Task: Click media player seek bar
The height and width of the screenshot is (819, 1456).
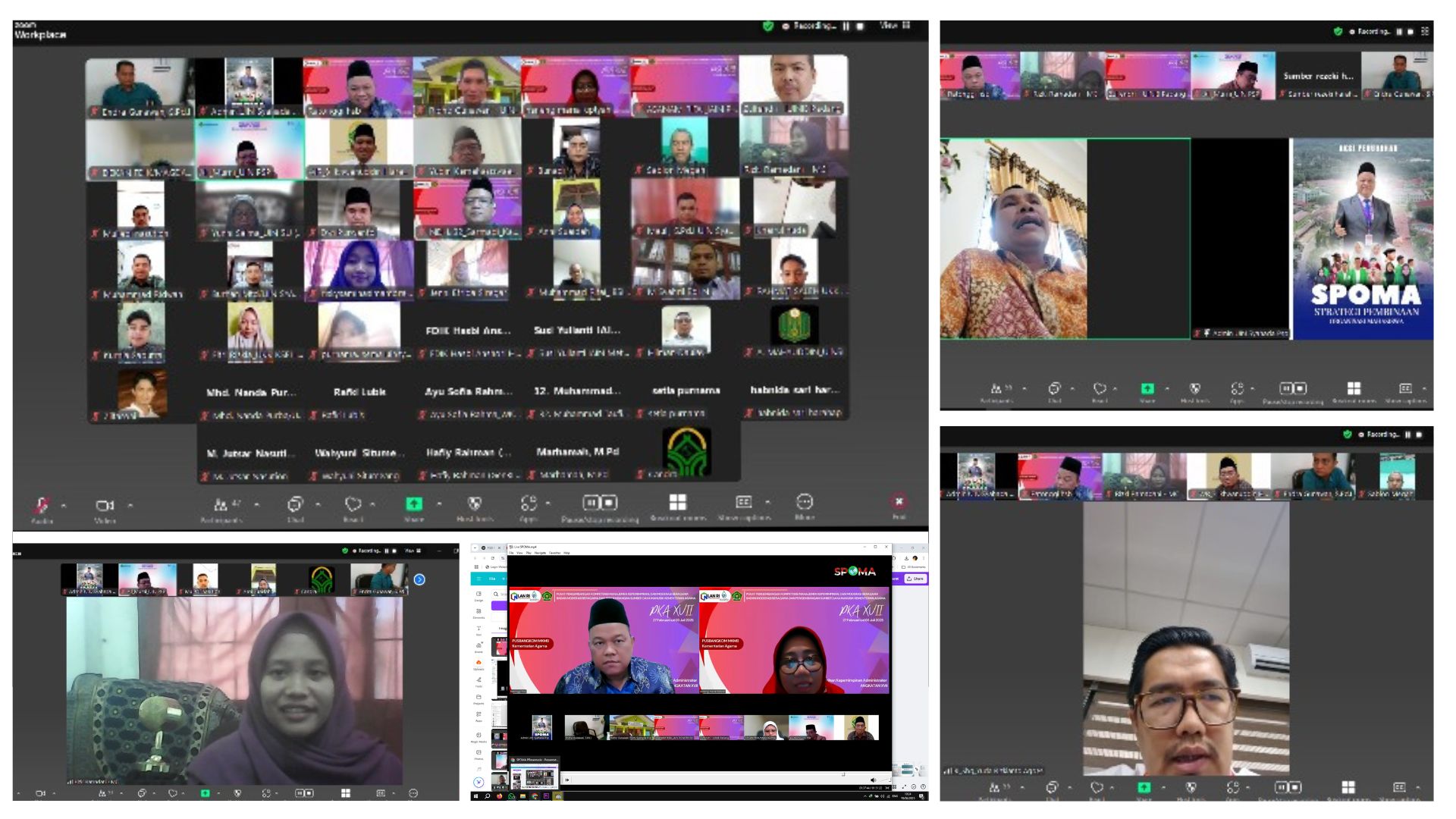Action: click(726, 773)
